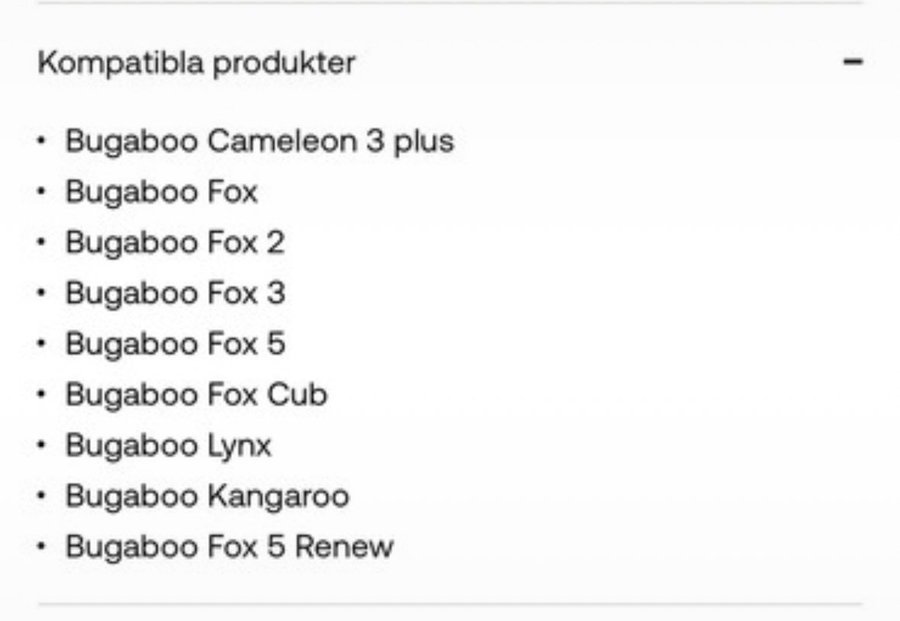Click the bullet beside Bugaboo Fox Cub
The image size is (900, 621).
pyautogui.click(x=41, y=395)
